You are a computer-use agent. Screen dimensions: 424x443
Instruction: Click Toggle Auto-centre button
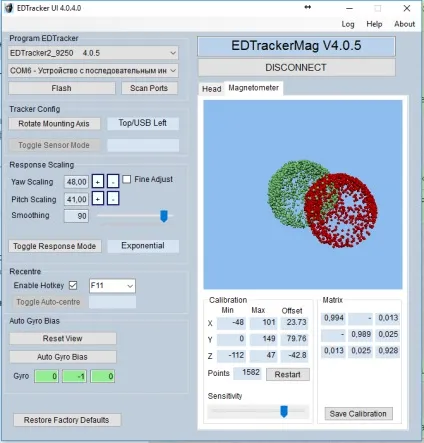pos(48,302)
